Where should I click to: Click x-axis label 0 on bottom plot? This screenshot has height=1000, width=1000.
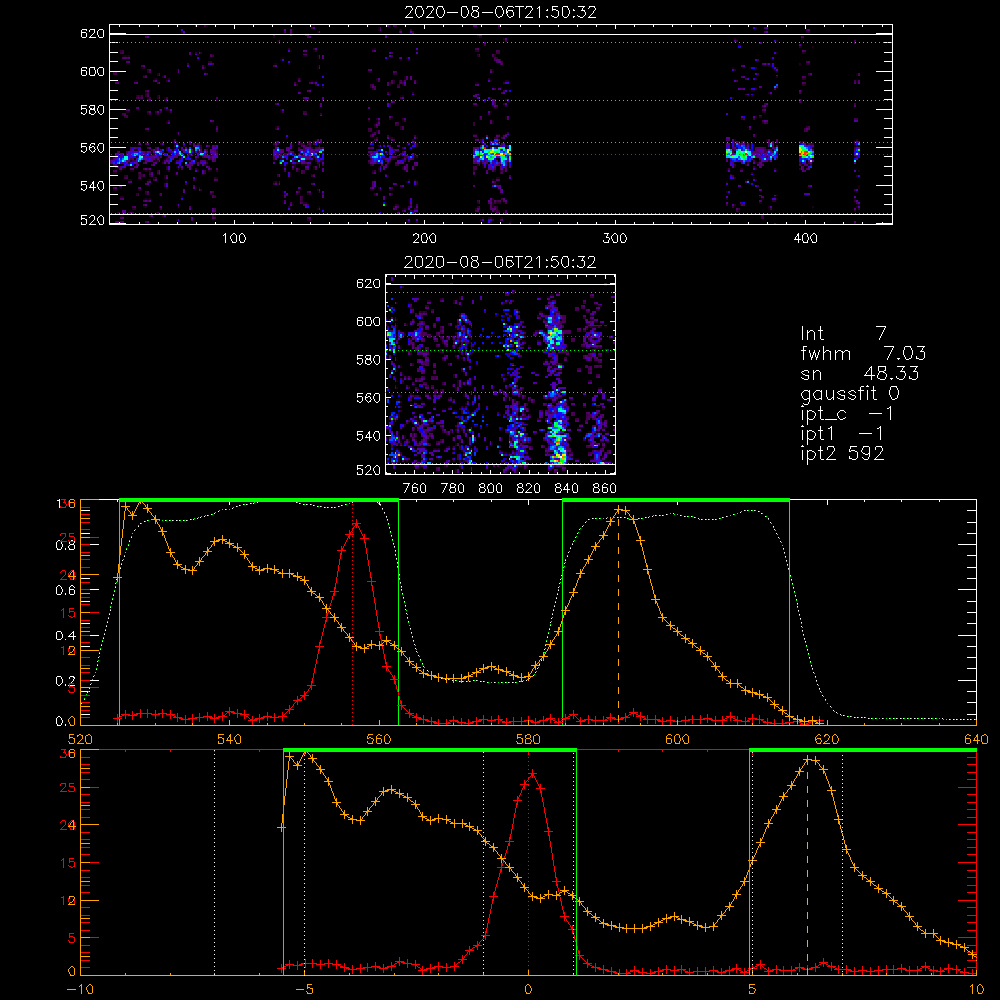pyautogui.click(x=528, y=990)
